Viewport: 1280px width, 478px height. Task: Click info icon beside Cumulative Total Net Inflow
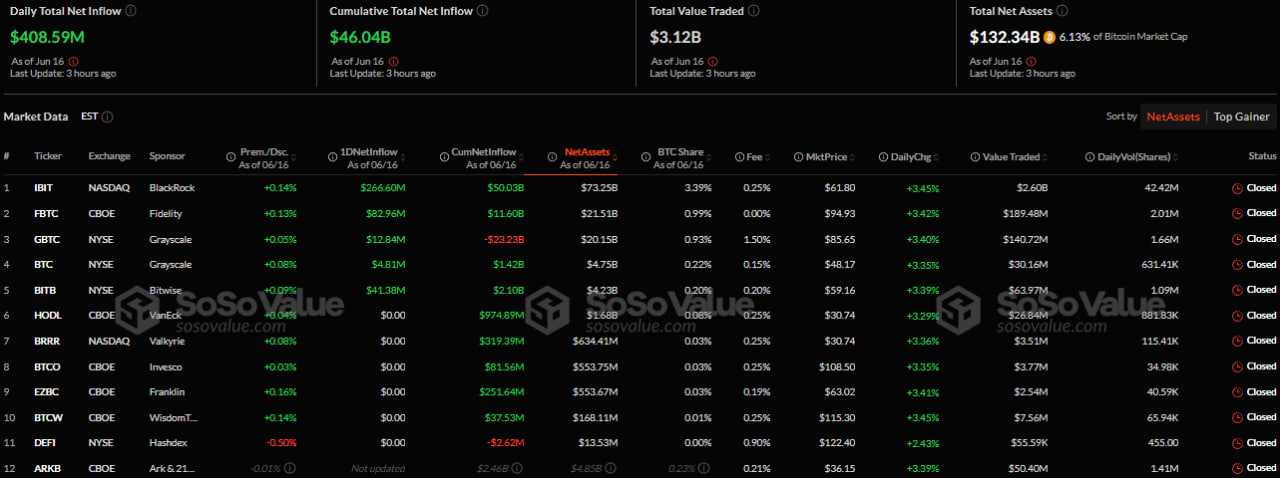point(483,10)
